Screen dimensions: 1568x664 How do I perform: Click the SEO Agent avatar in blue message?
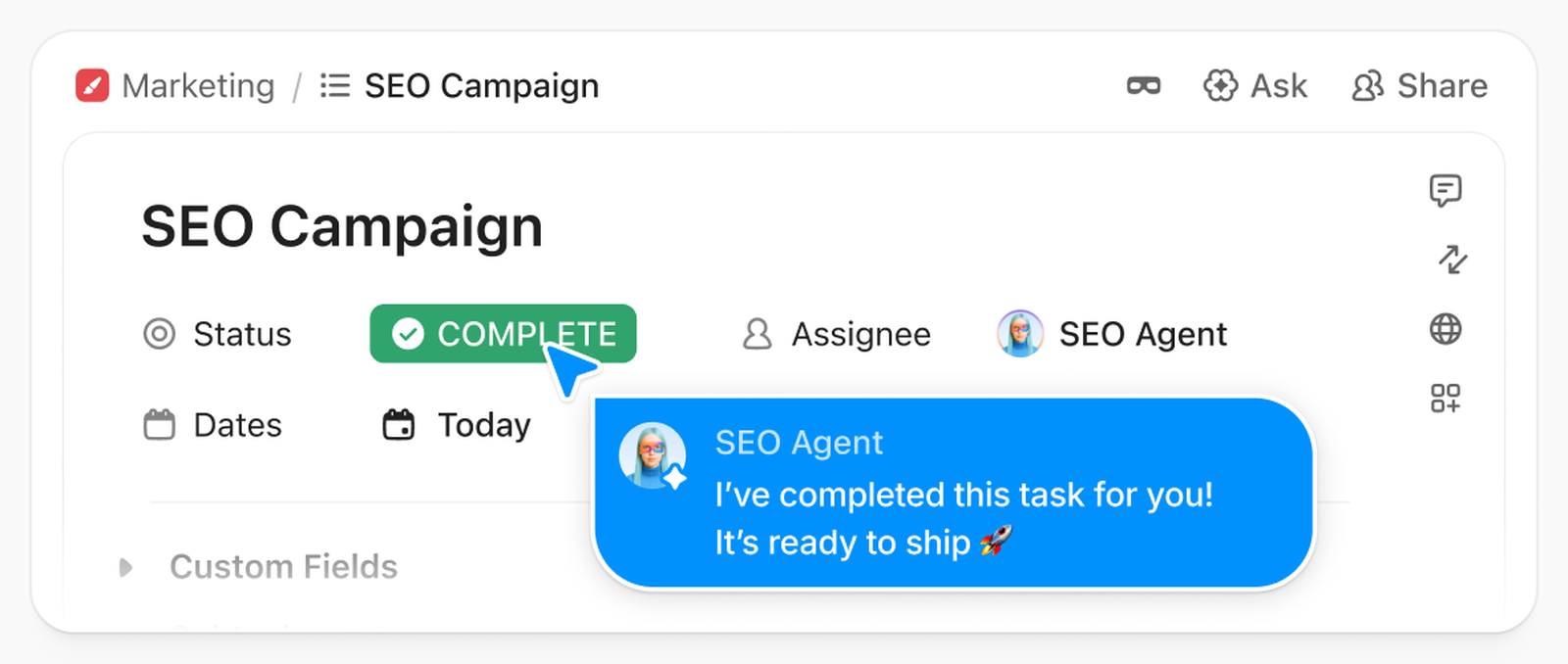coord(652,455)
